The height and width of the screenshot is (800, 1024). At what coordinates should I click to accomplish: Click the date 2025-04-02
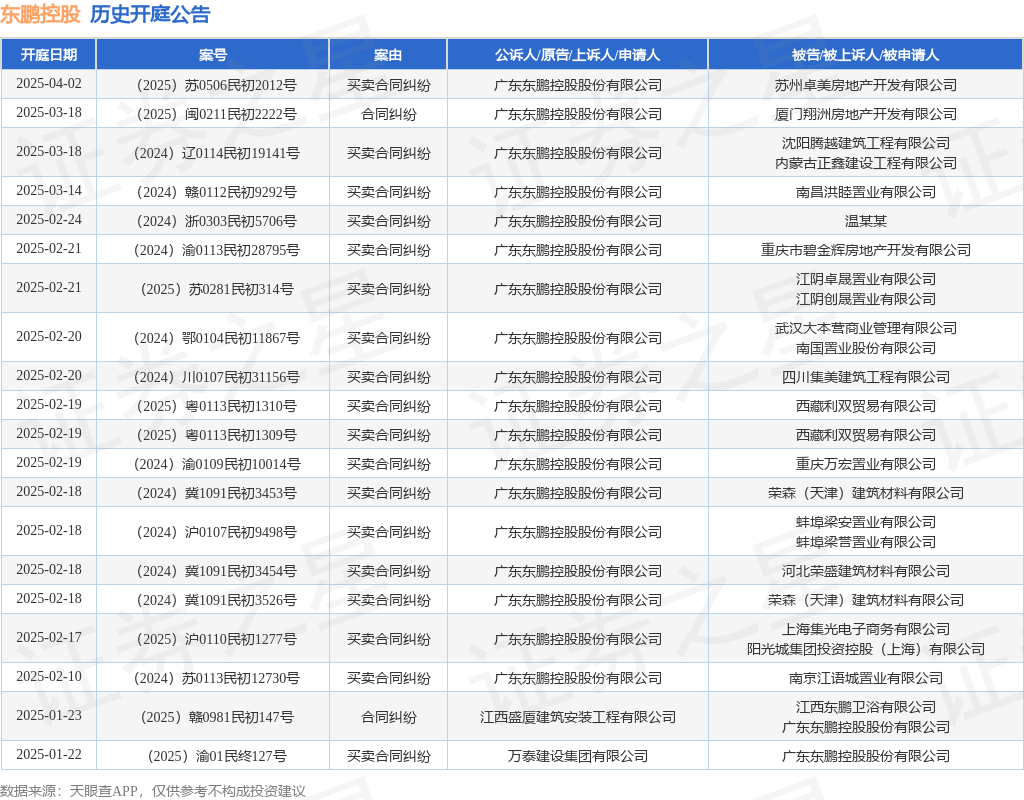click(x=49, y=84)
